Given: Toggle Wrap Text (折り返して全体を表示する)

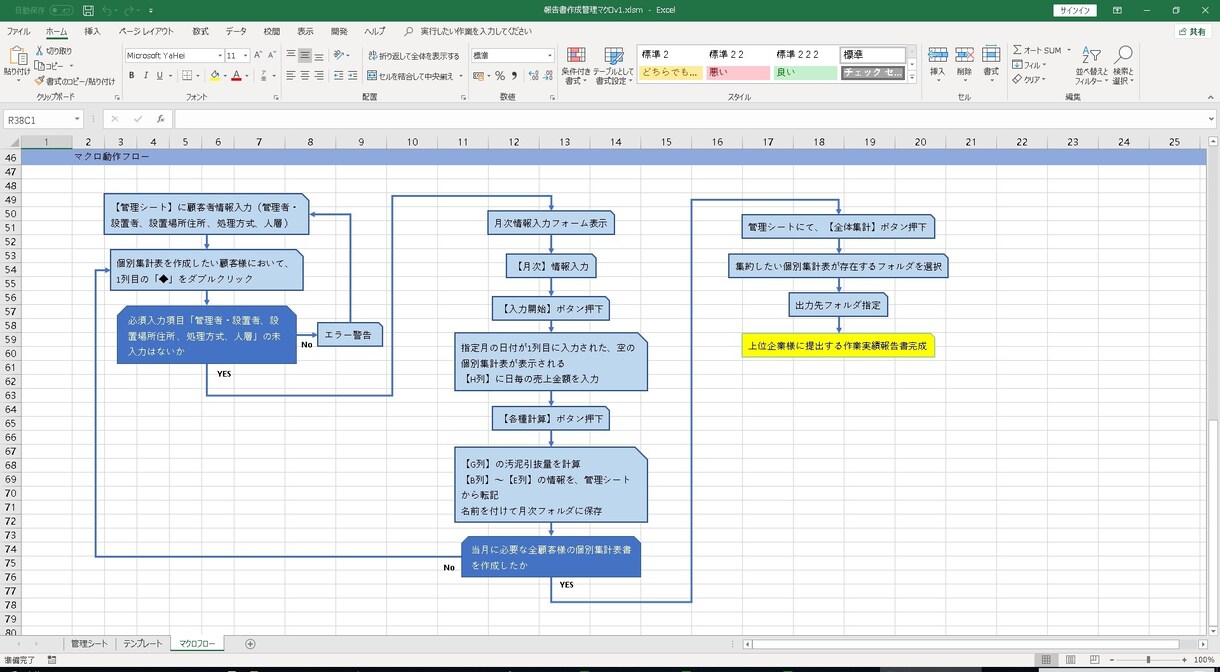Looking at the screenshot, I should (x=414, y=56).
